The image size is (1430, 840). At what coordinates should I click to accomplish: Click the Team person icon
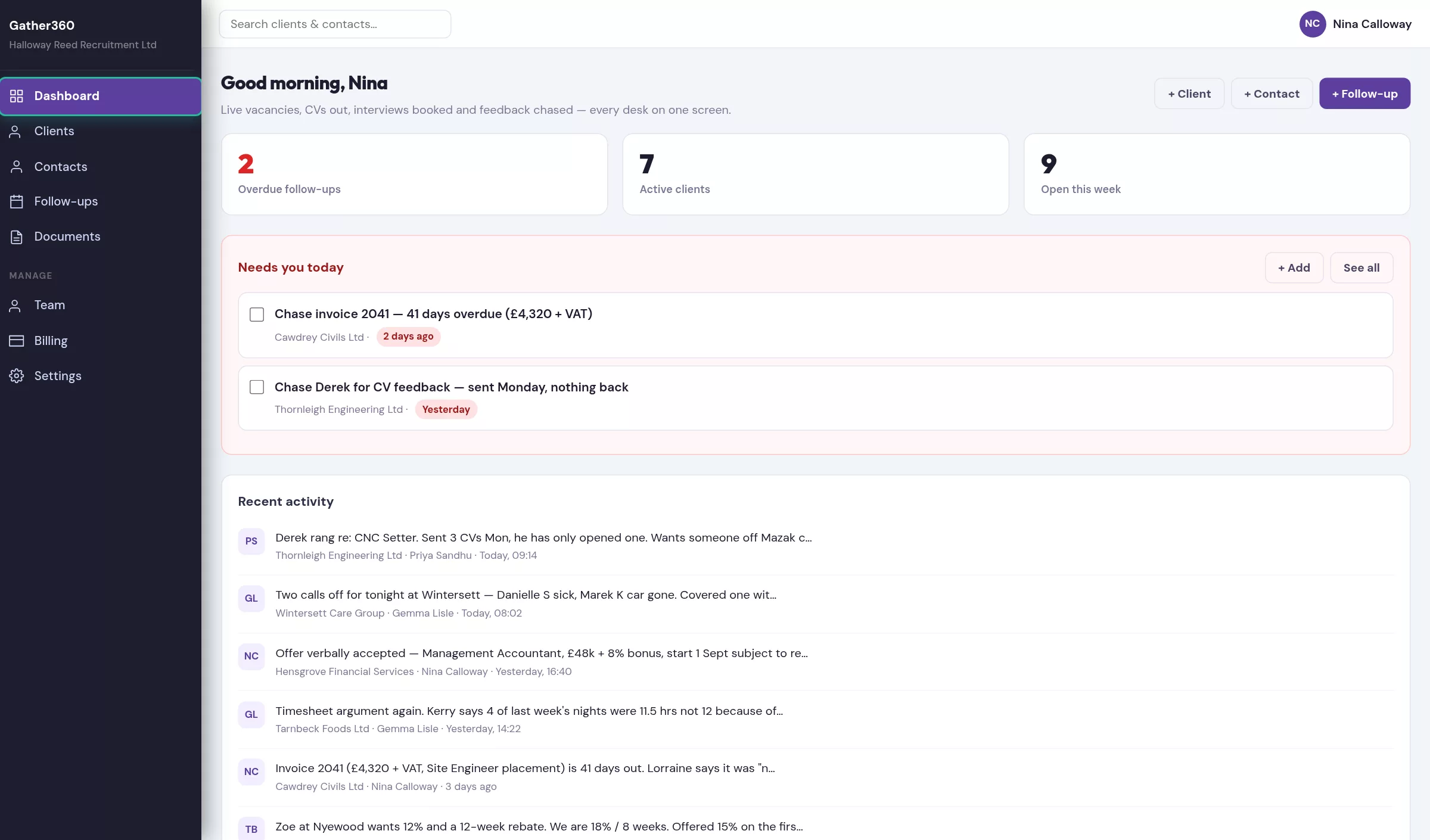(15, 306)
